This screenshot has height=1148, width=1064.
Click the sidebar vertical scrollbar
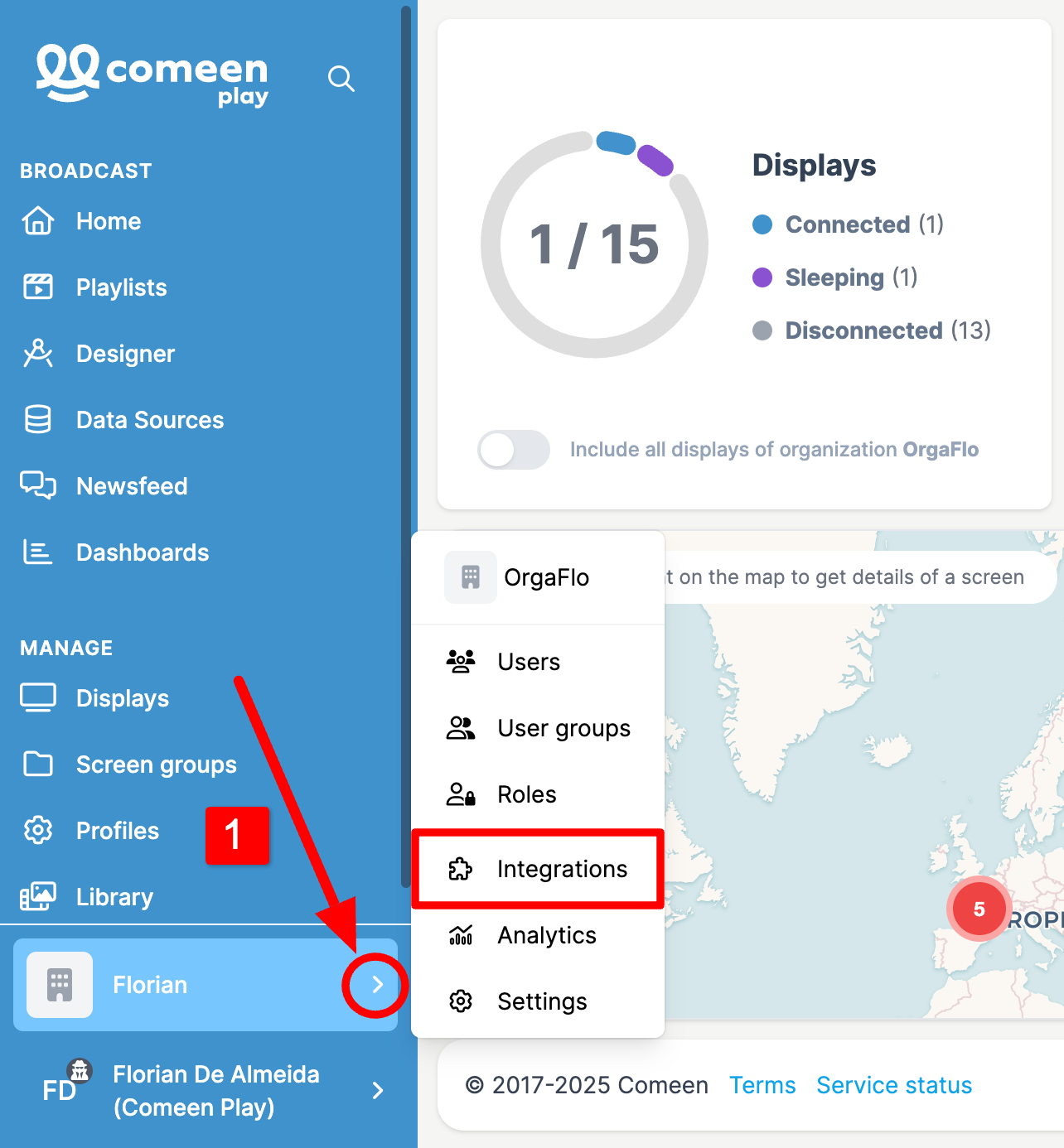pos(406,447)
